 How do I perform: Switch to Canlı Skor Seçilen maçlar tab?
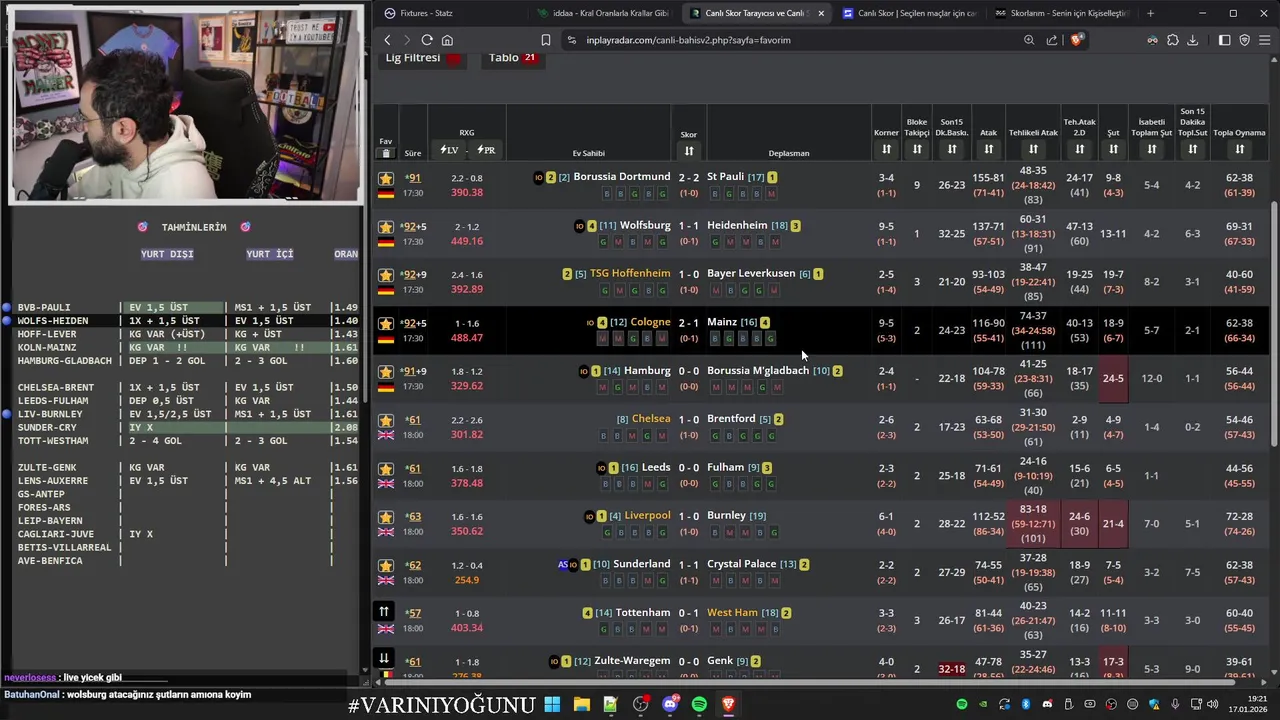point(908,13)
